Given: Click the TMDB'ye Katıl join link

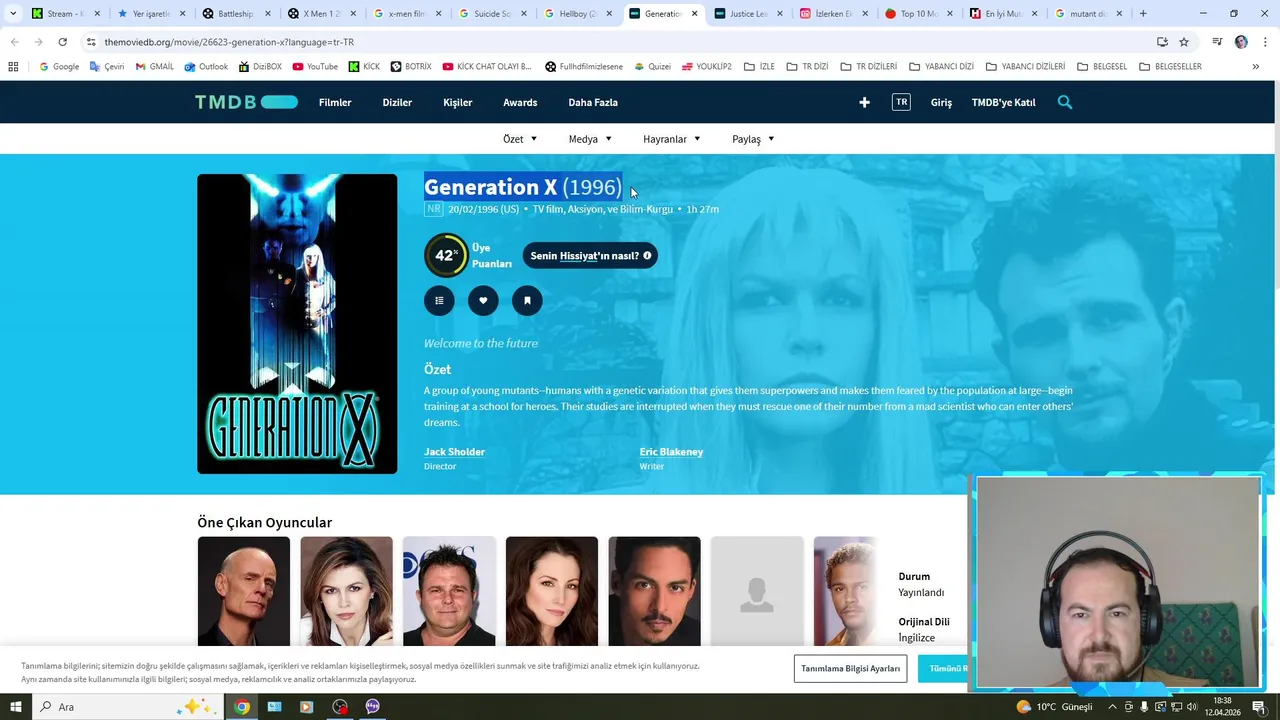Looking at the screenshot, I should click(x=1003, y=102).
